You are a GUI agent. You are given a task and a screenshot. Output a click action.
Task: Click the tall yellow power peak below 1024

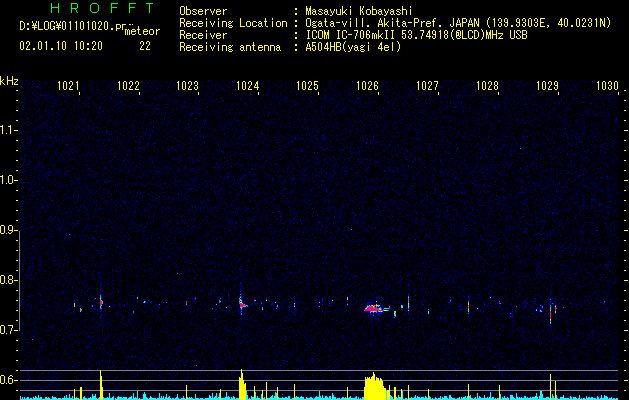coord(242,384)
